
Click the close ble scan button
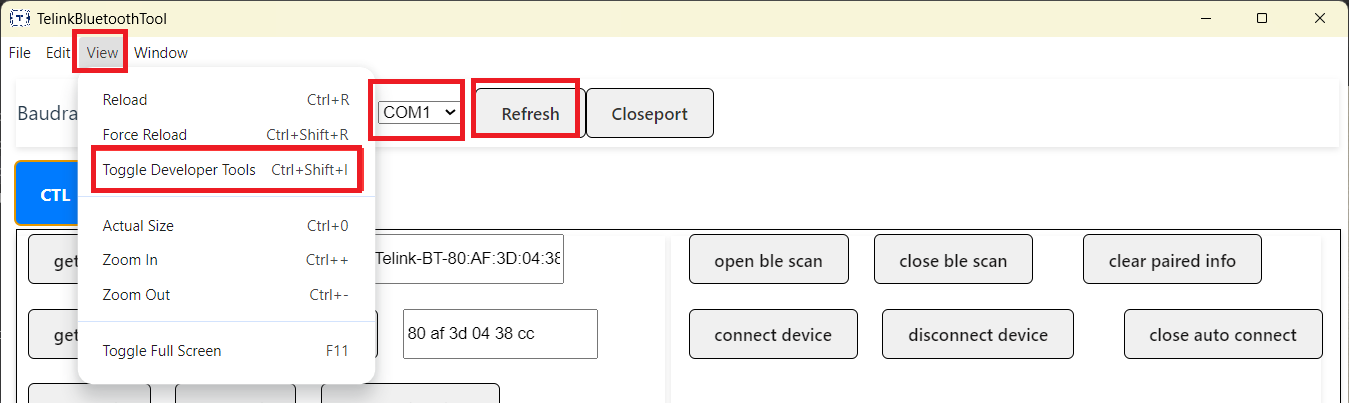pyautogui.click(x=953, y=260)
